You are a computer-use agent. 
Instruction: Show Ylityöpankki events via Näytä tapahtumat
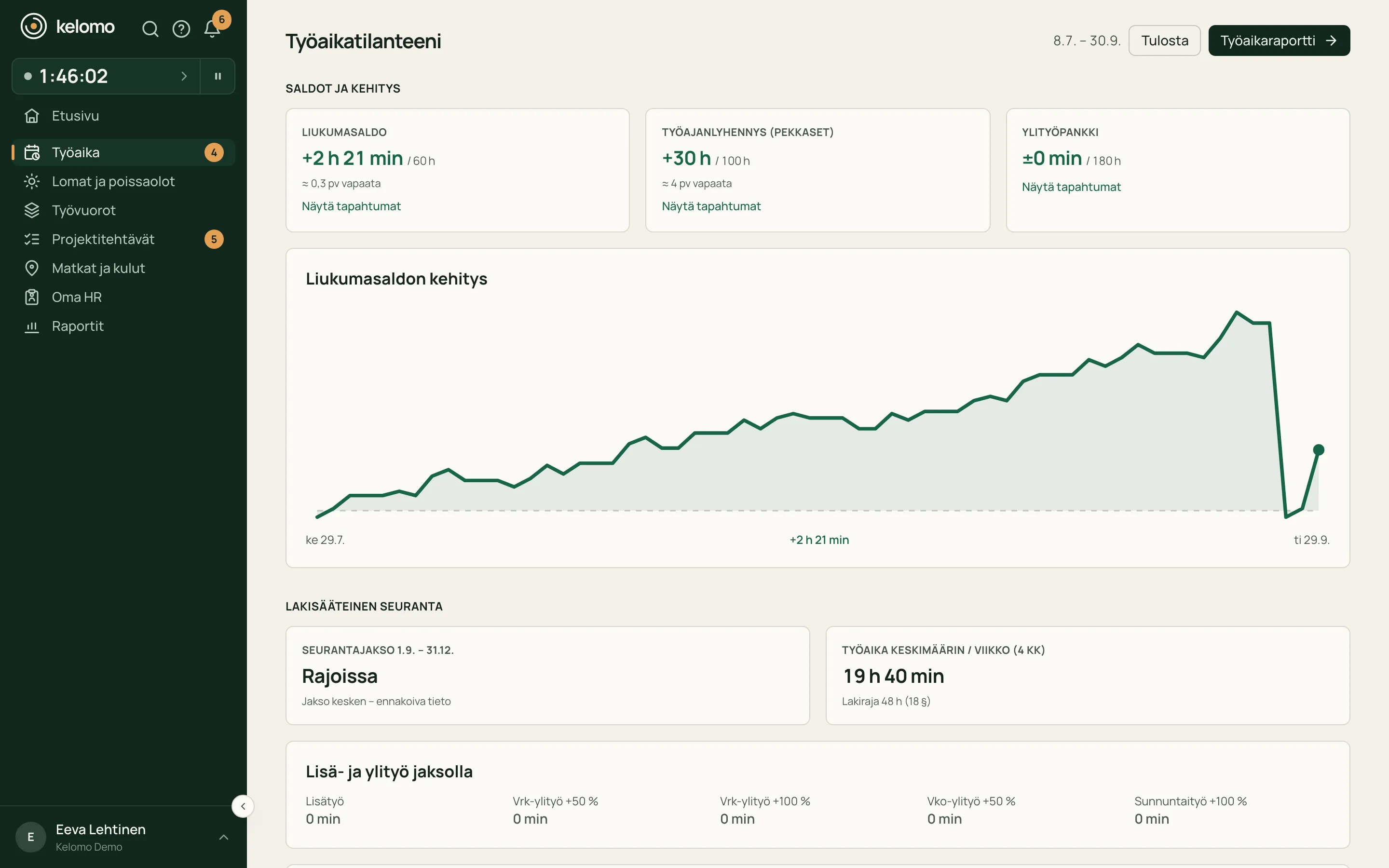1071,187
